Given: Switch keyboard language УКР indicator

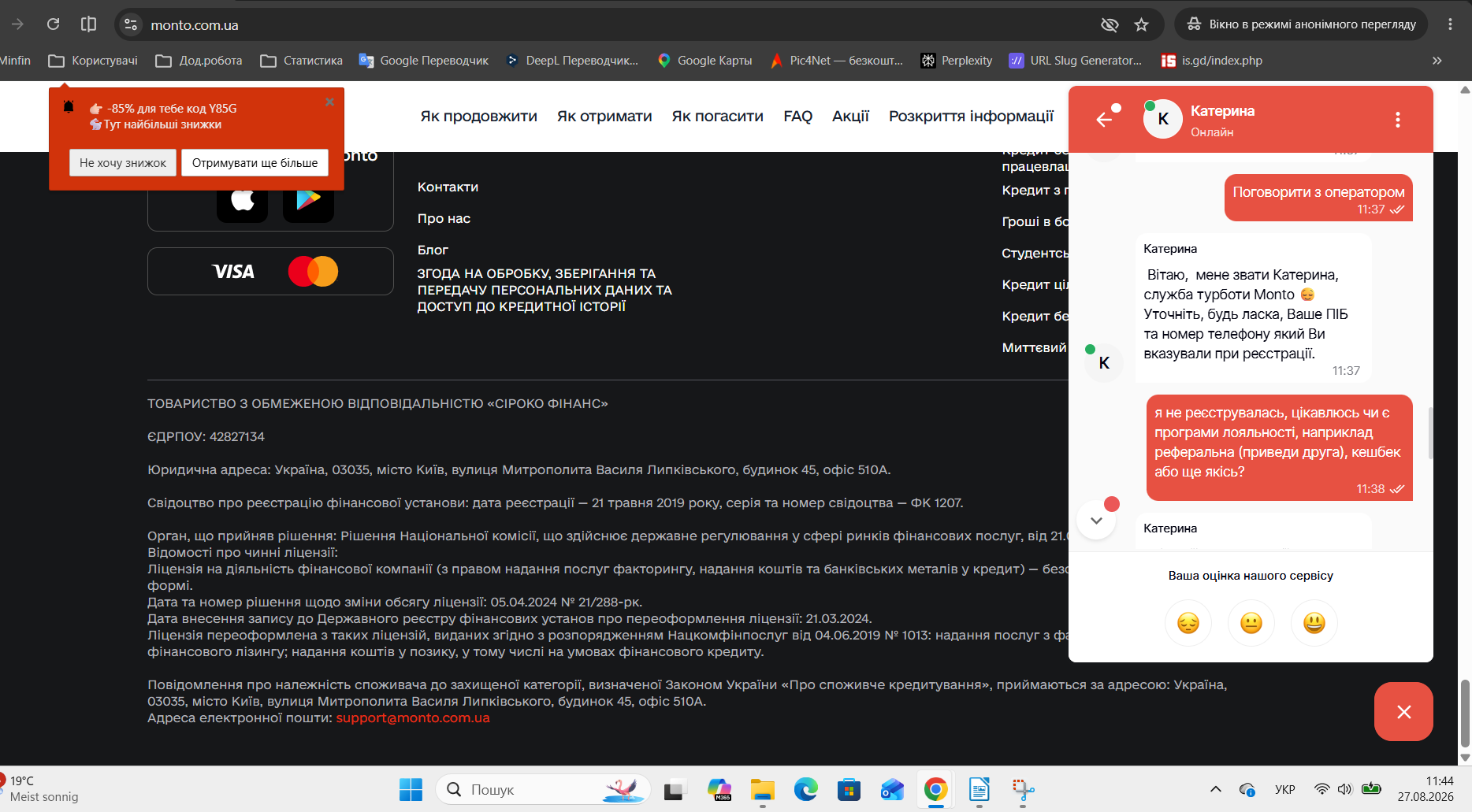Looking at the screenshot, I should (x=1284, y=789).
